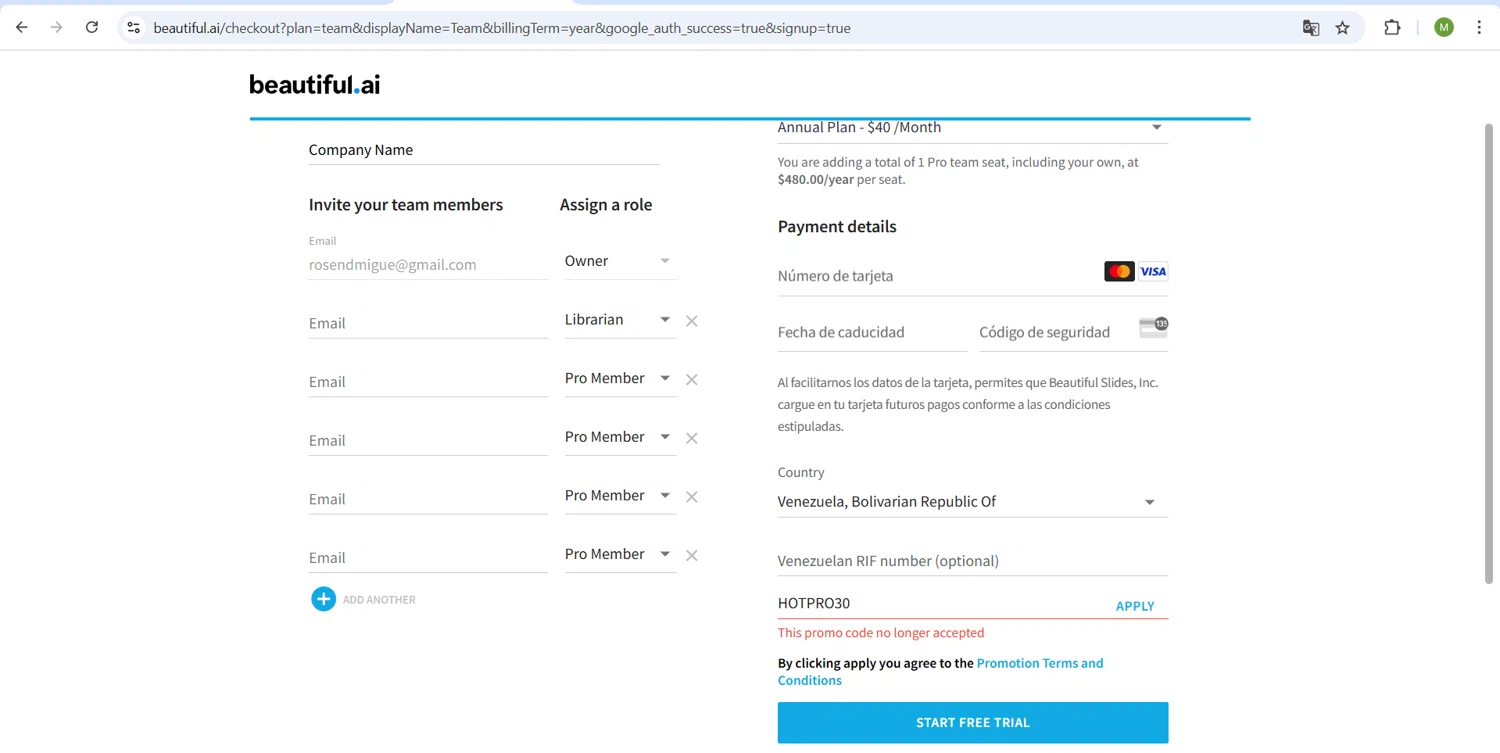Open Chrome three-dot menu
Viewport: 1500px width, 753px height.
pyautogui.click(x=1479, y=28)
